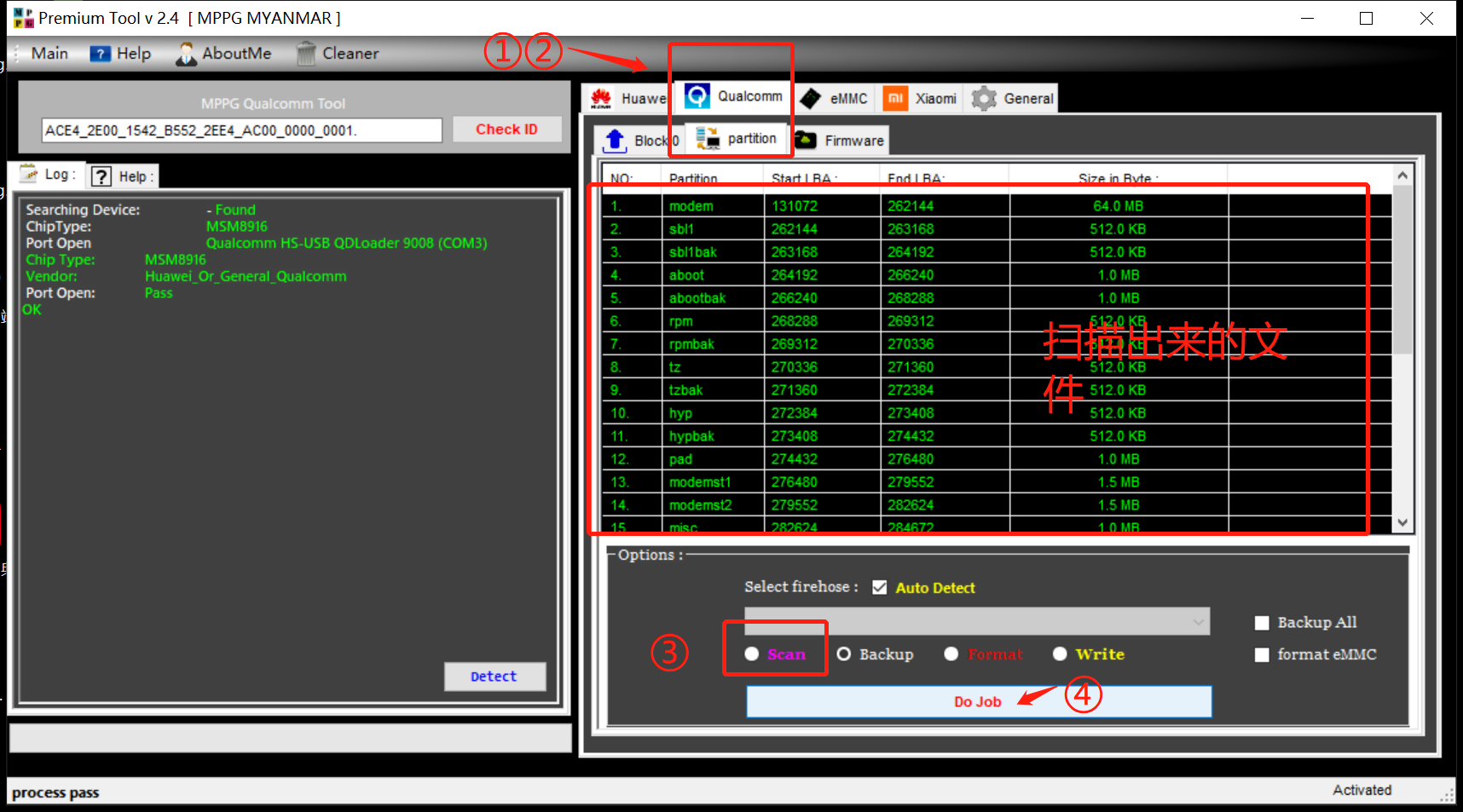Select the aboot partition row
The width and height of the screenshot is (1463, 812).
[997, 275]
